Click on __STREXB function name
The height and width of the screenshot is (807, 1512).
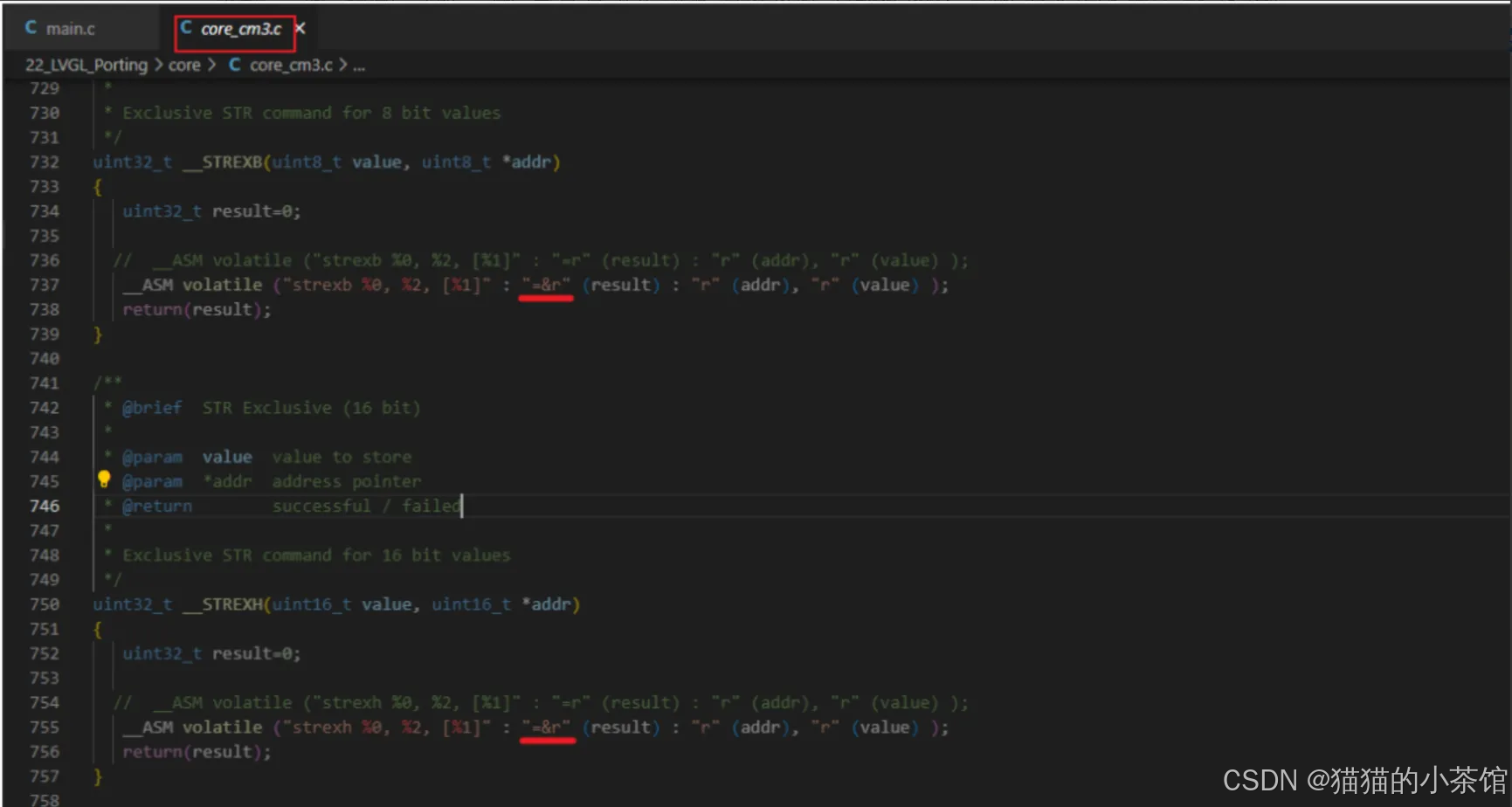[223, 162]
